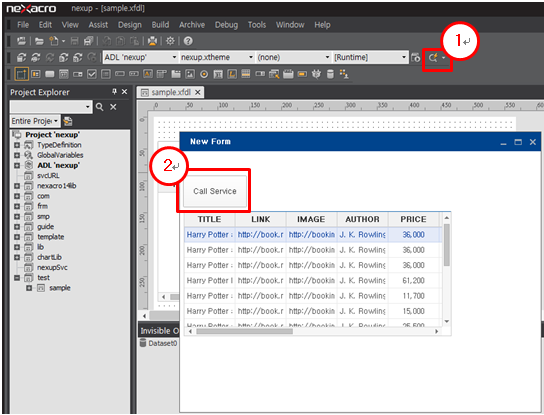Expand the sample tree node
Screen dimensions: 544x415
click(x=29, y=288)
